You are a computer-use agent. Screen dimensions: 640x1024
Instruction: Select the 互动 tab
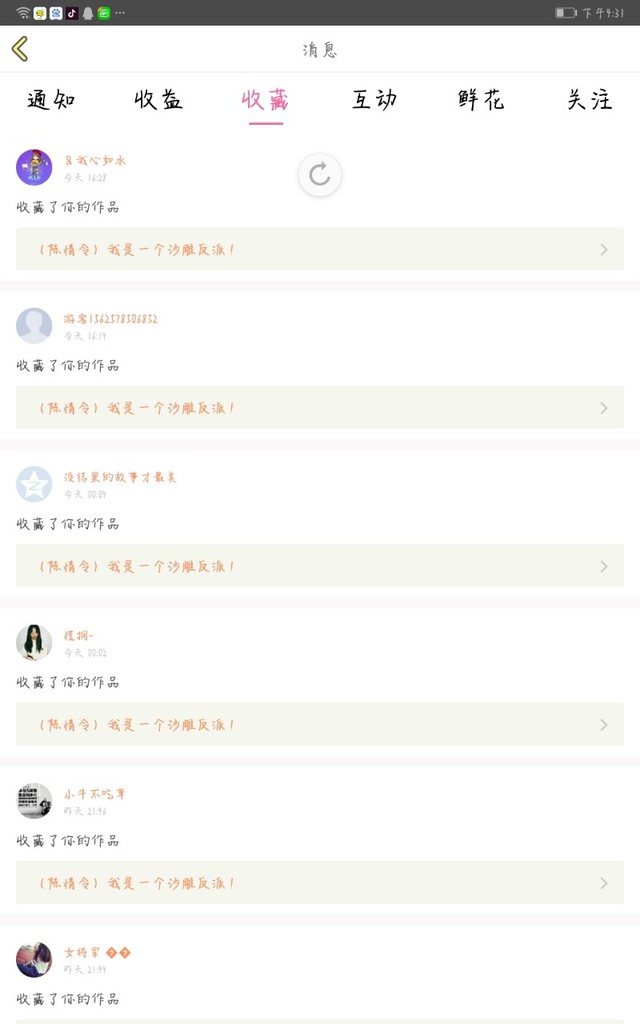coord(374,100)
